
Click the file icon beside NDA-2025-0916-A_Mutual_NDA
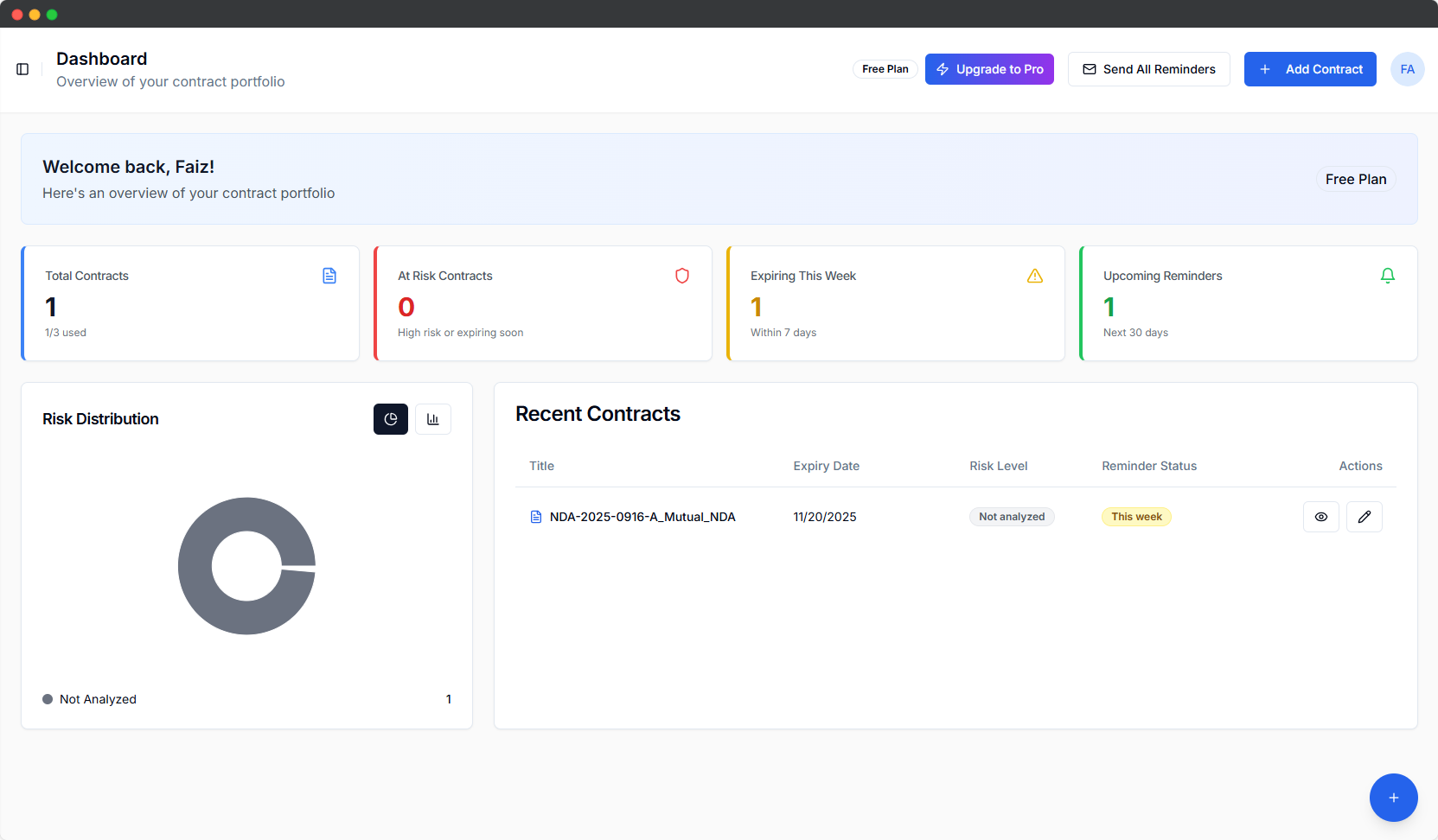tap(536, 517)
